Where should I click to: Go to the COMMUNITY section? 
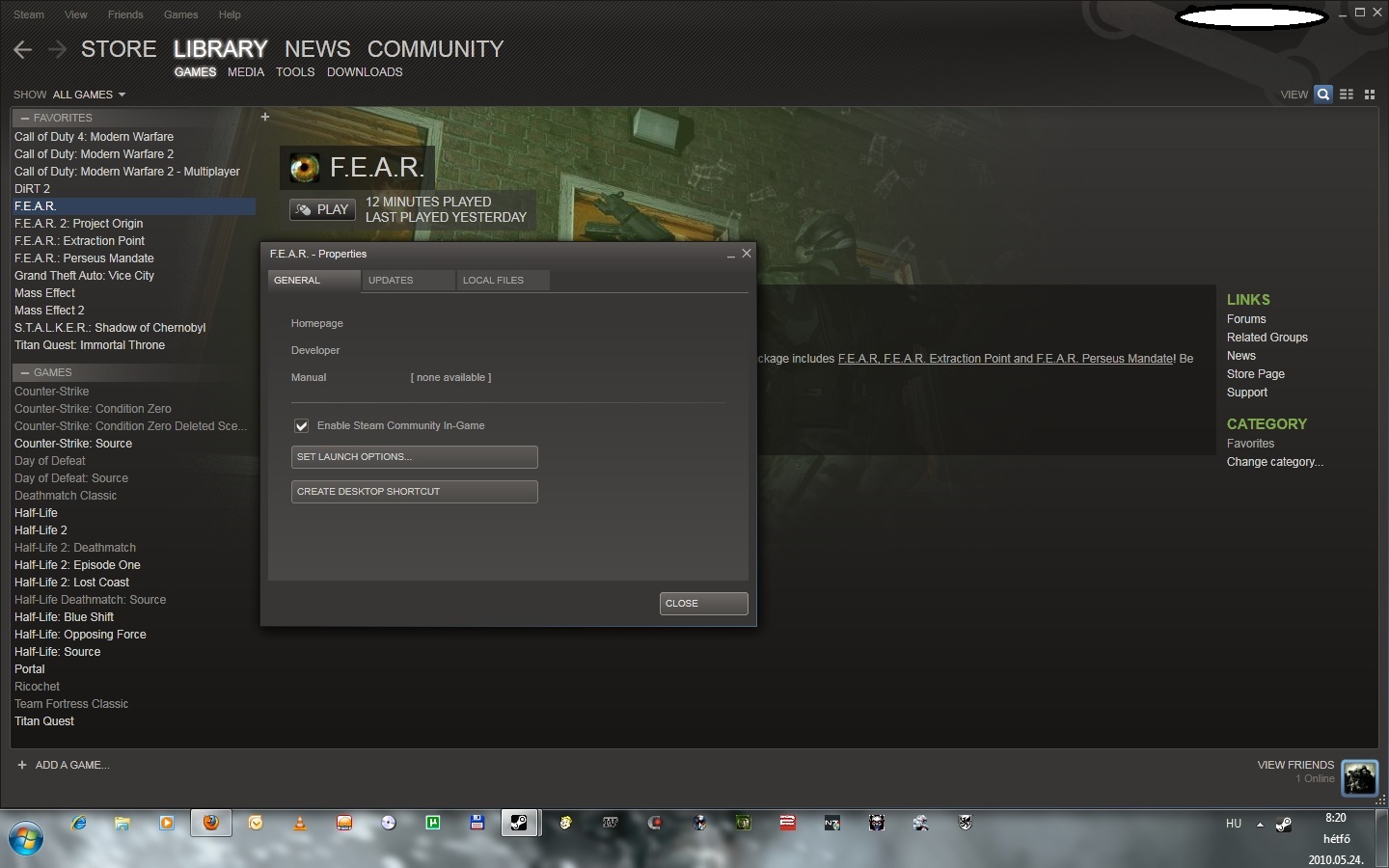436,49
